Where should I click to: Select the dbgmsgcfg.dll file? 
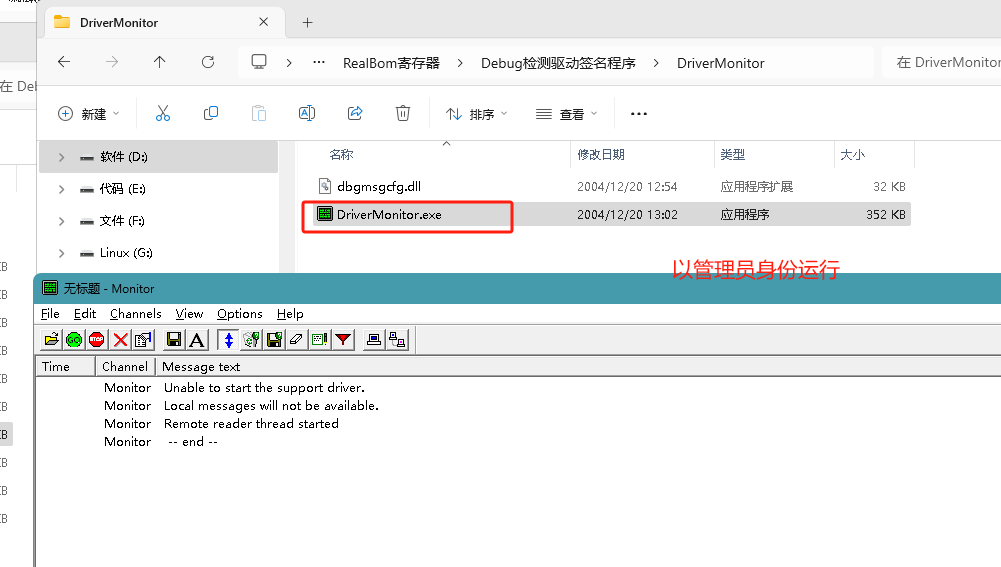pos(379,186)
